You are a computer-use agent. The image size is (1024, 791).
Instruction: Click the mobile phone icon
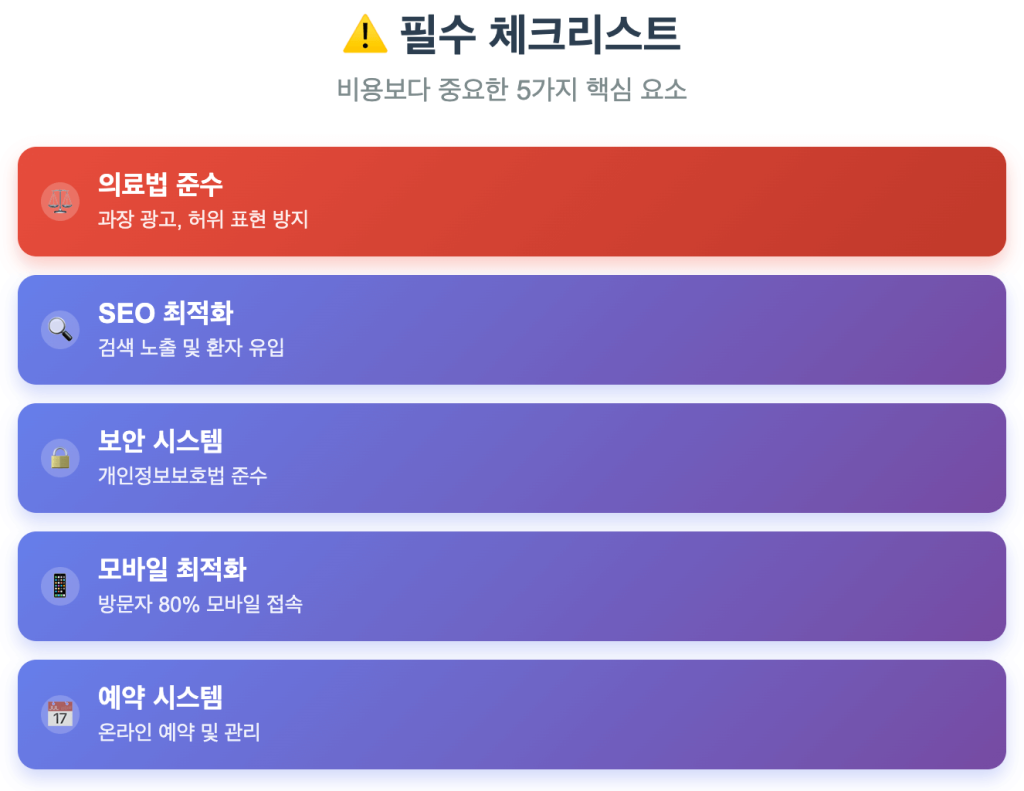click(x=60, y=586)
